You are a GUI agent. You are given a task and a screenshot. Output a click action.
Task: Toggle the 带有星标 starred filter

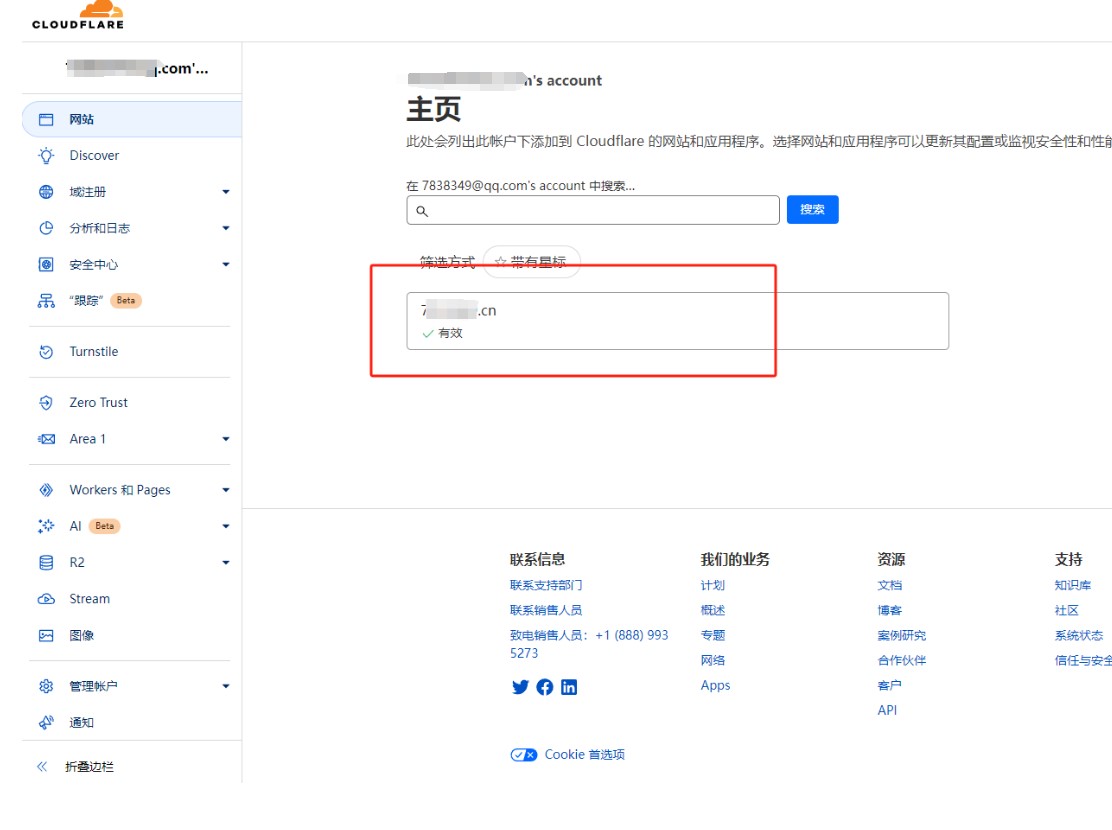pyautogui.click(x=531, y=262)
